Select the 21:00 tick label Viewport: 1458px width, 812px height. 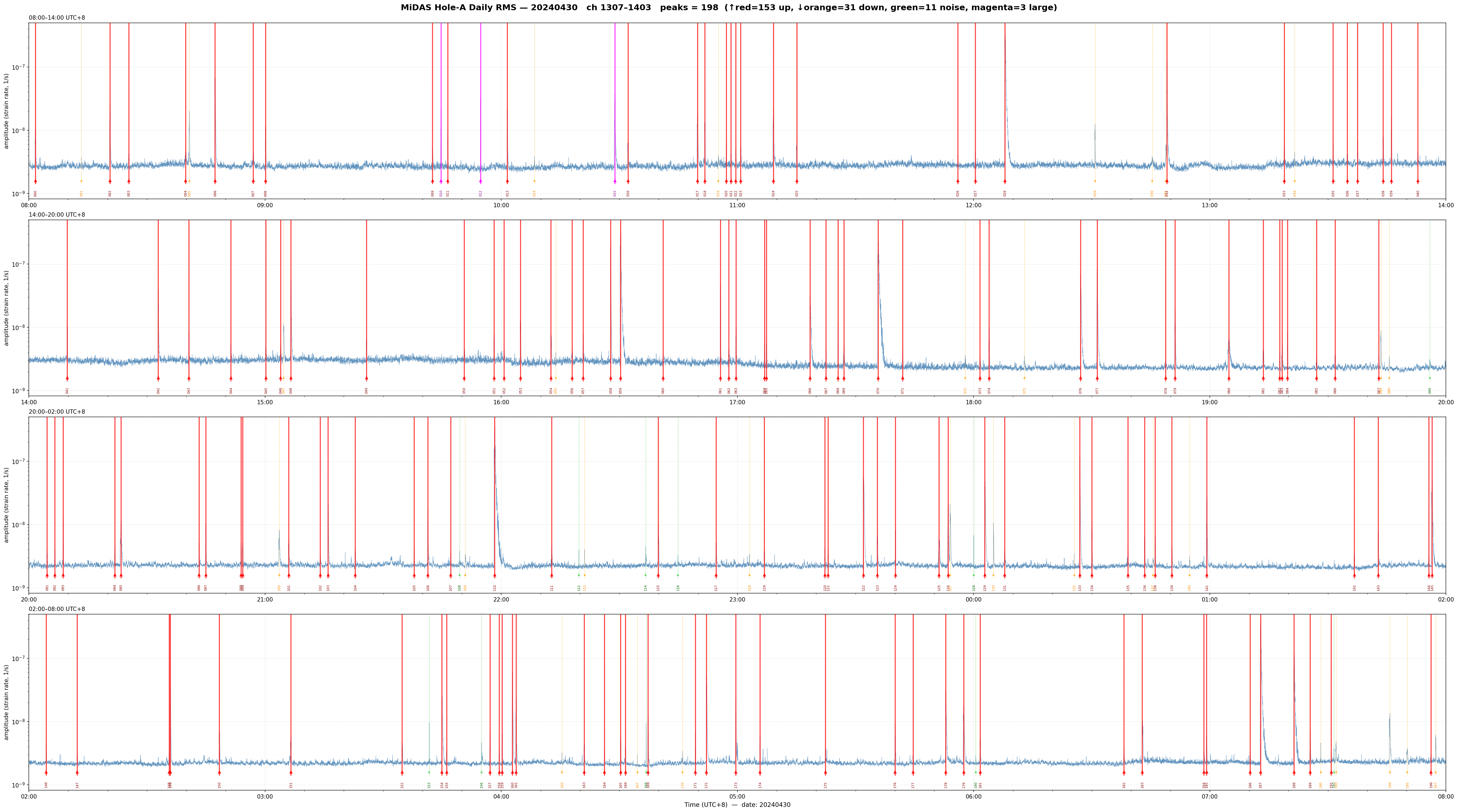[x=265, y=599]
